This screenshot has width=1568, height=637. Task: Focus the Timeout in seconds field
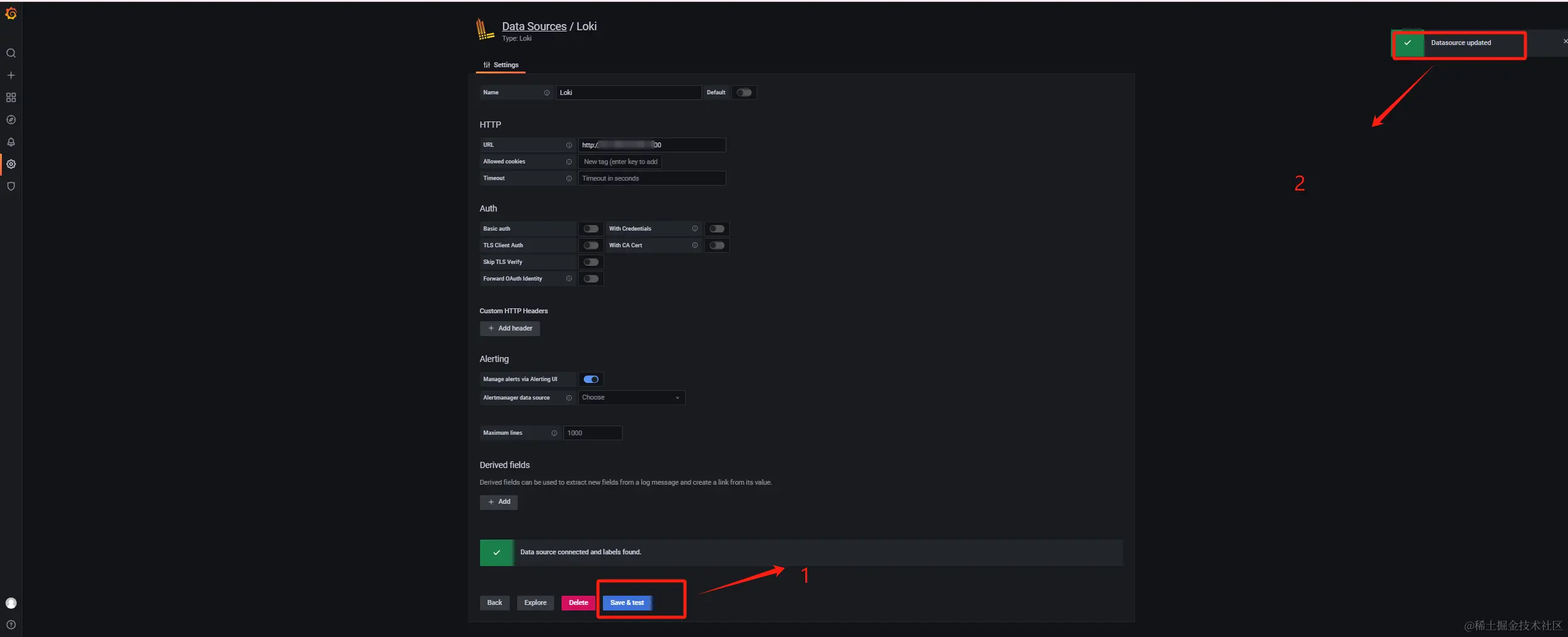[652, 178]
